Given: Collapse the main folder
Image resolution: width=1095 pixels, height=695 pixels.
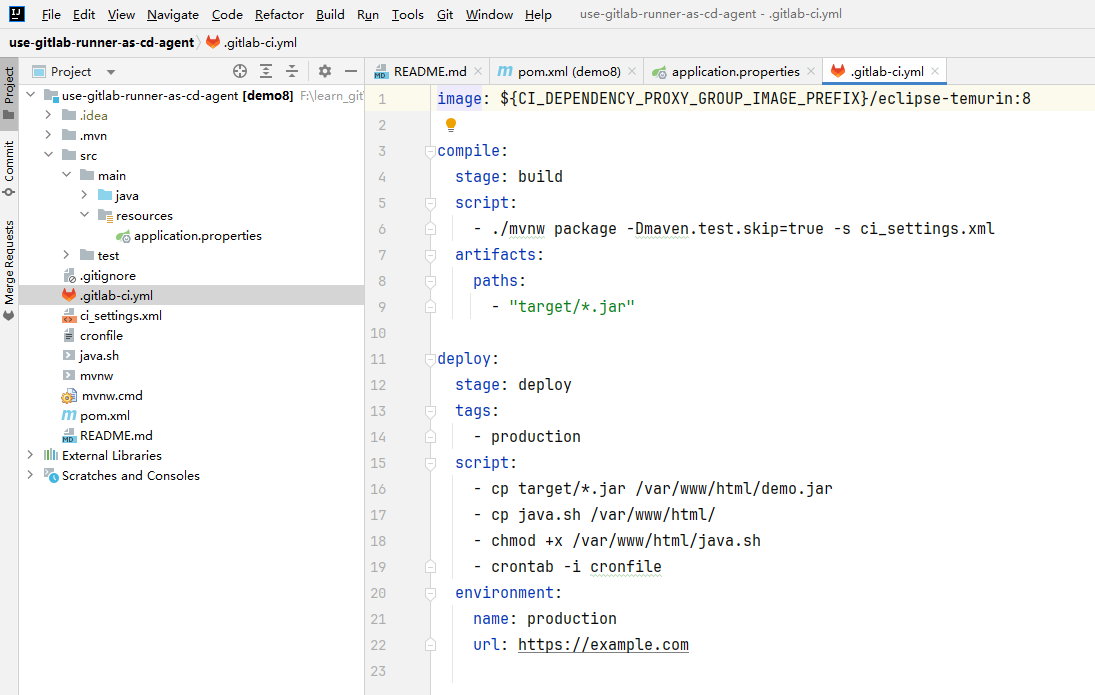Looking at the screenshot, I should pos(66,175).
